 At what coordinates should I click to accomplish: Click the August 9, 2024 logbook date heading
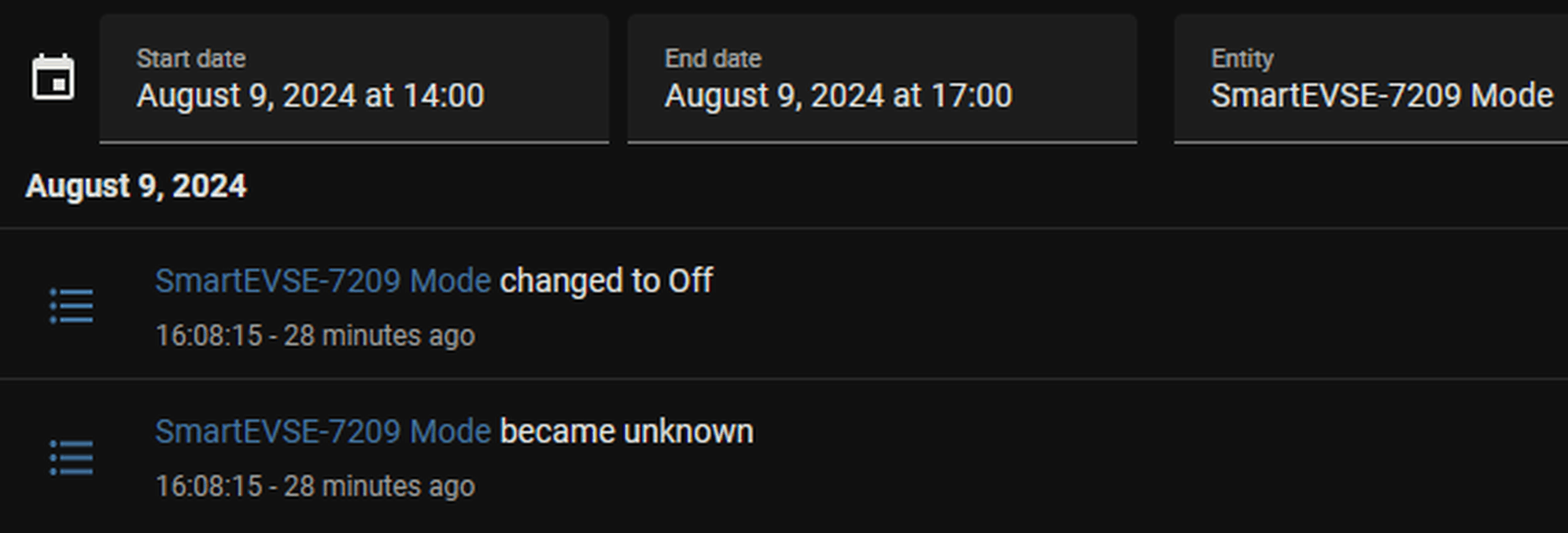[x=136, y=187]
